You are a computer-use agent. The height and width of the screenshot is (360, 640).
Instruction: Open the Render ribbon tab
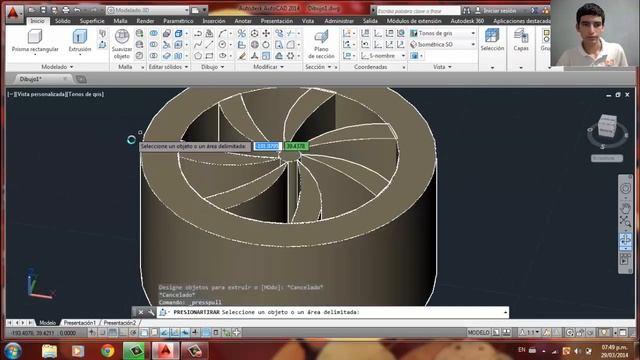coord(145,21)
